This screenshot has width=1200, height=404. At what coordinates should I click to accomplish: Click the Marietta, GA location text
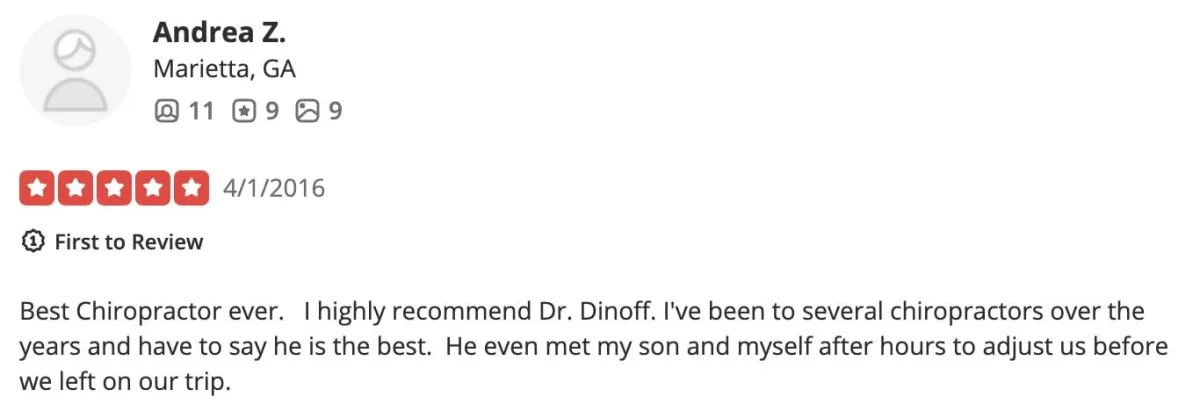224,70
